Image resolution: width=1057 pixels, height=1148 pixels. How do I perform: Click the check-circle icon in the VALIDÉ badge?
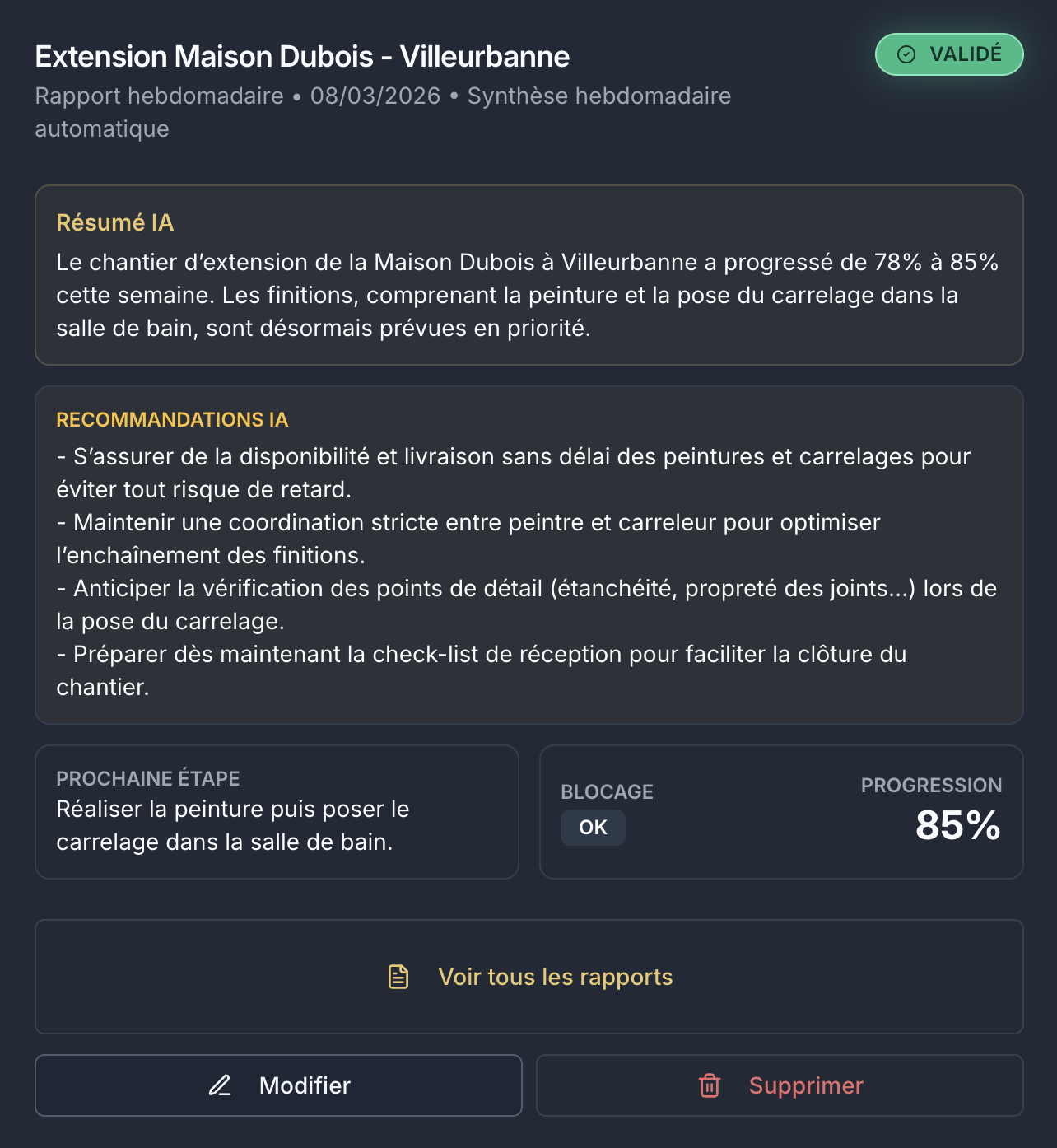(x=906, y=54)
